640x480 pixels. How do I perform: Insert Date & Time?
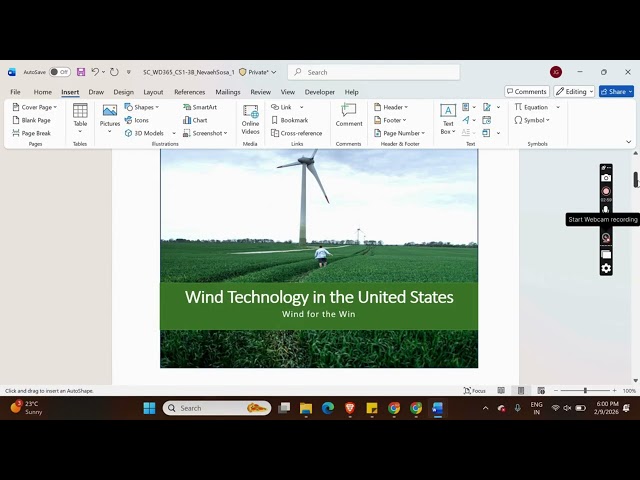pyautogui.click(x=487, y=120)
